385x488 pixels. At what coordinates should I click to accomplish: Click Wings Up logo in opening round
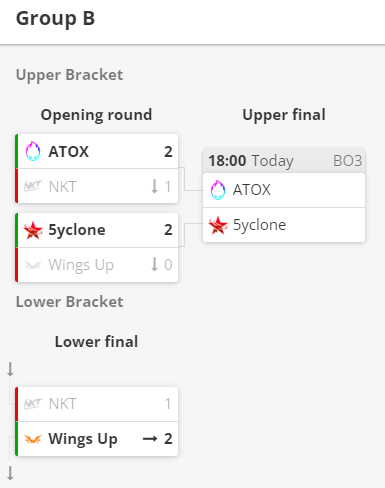coord(33,265)
